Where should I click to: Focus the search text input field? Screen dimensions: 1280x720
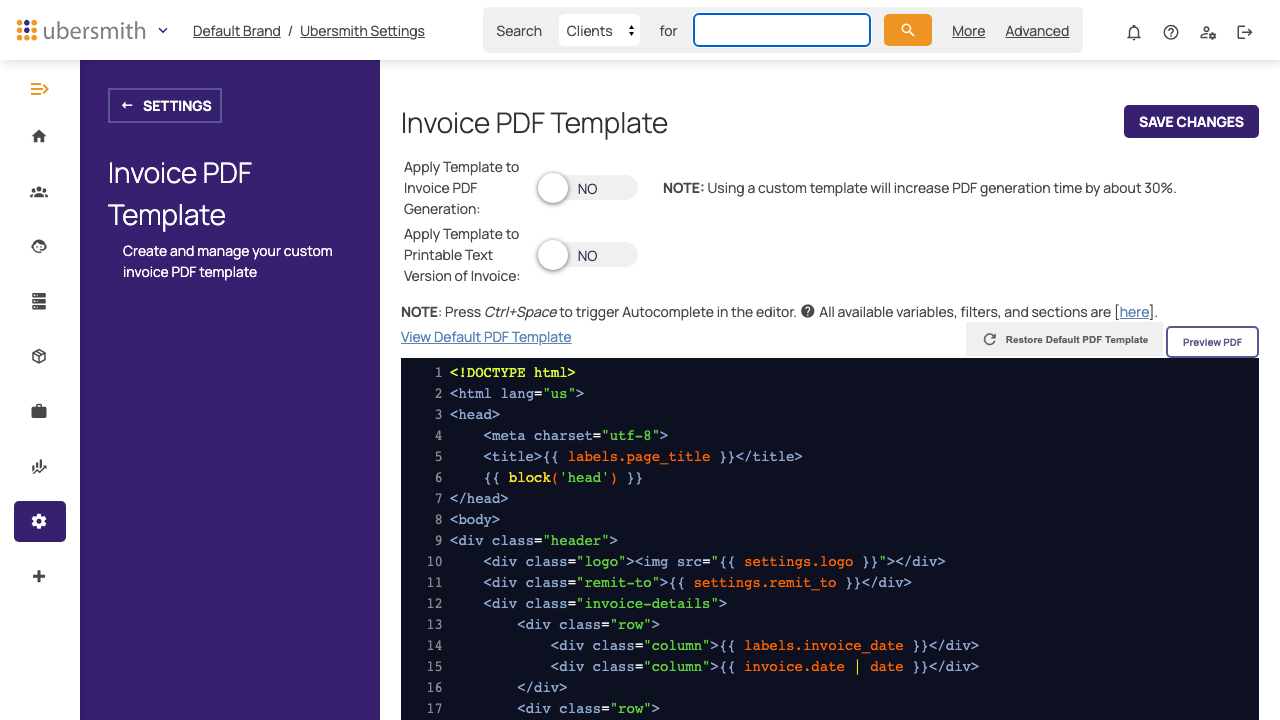tap(782, 30)
